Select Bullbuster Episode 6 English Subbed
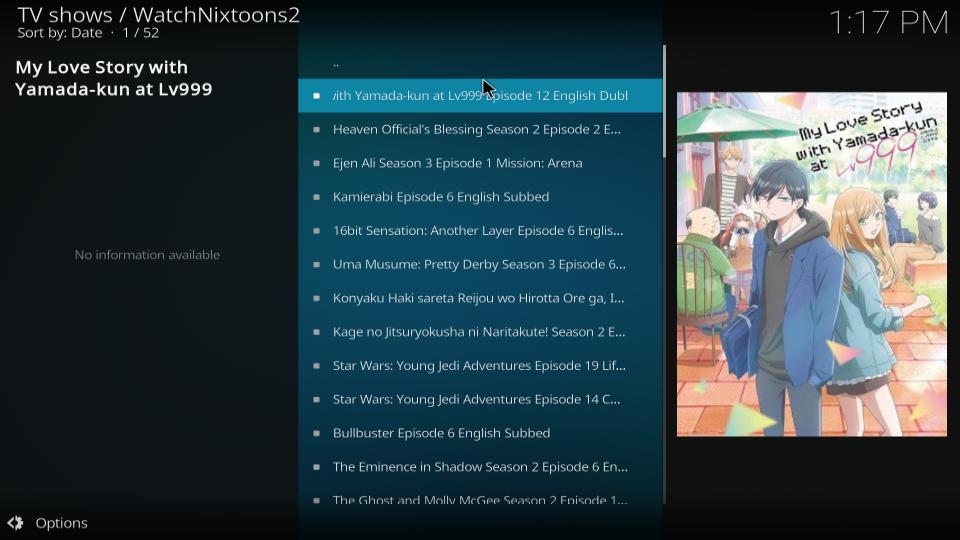The height and width of the screenshot is (540, 960). pyautogui.click(x=480, y=432)
